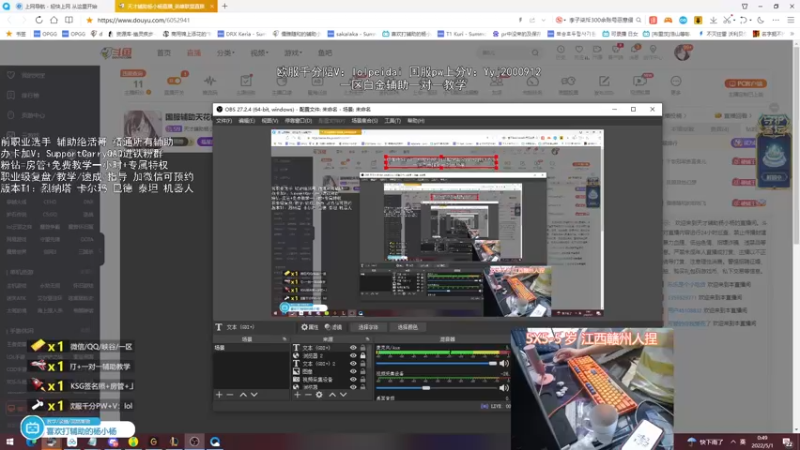Open the OBS 文件(F) menu
Viewport: 800px width, 450px height.
223,121
